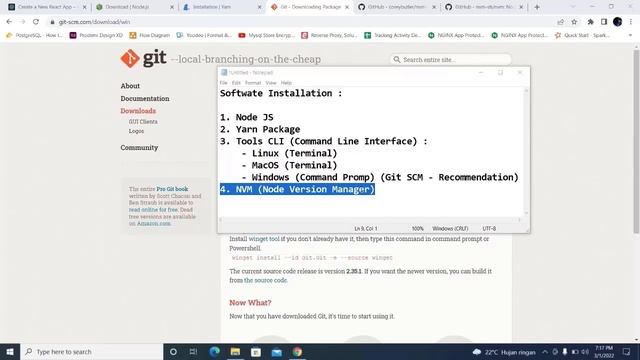Click Chrome's forward arrow
The width and height of the screenshot is (640, 360).
tap(22, 22)
